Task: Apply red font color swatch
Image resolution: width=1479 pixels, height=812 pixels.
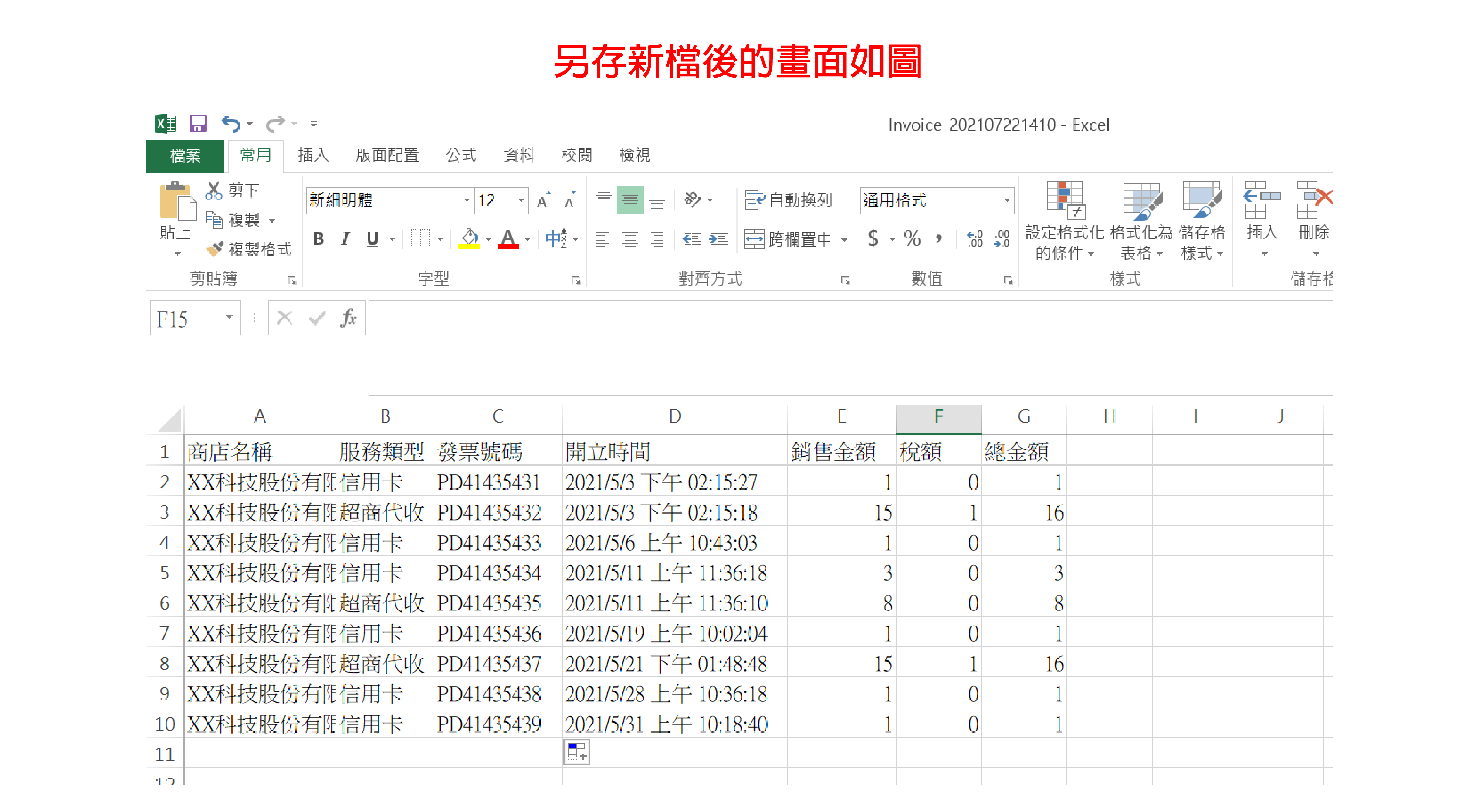Action: 508,238
